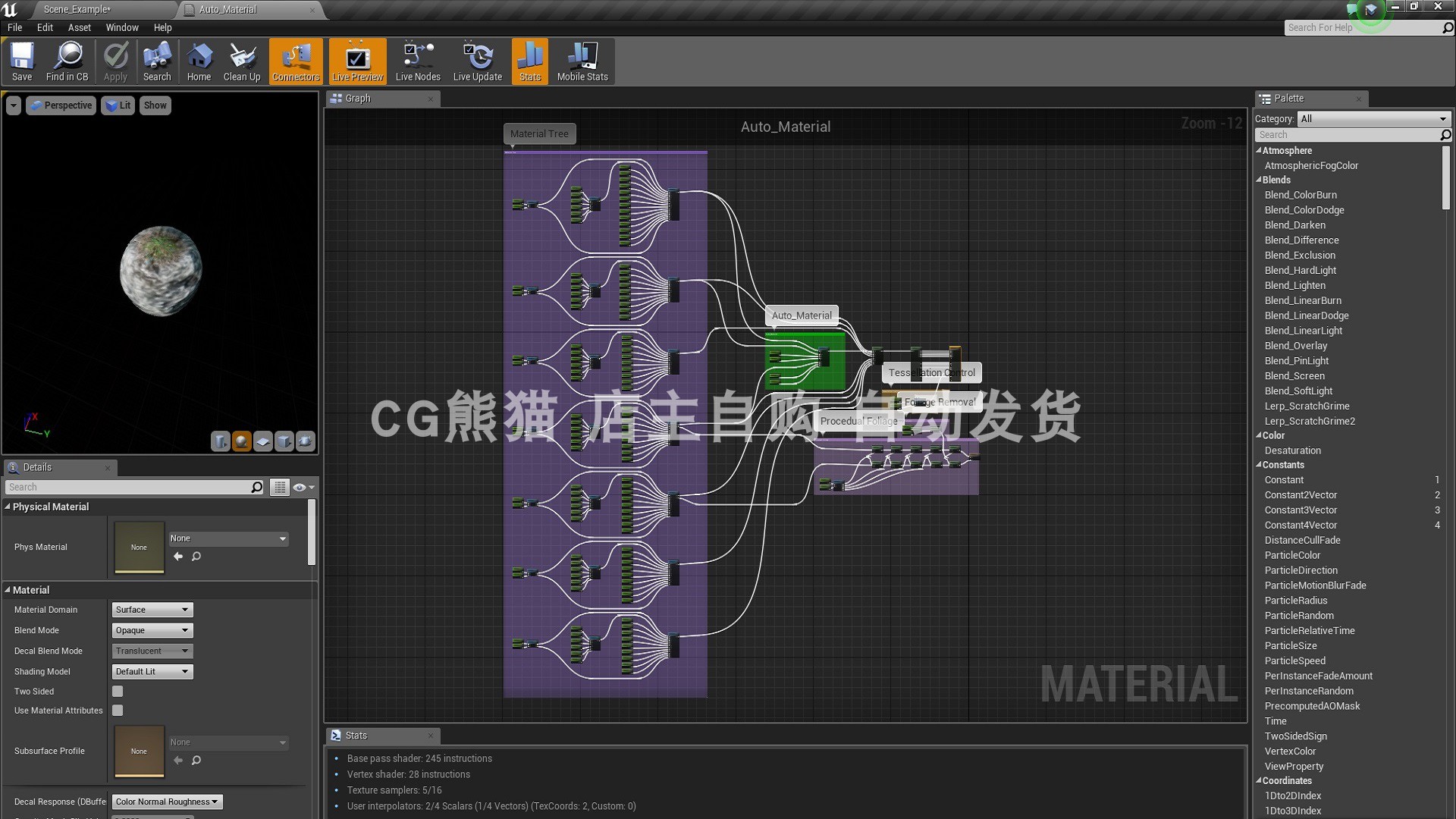Open the Shading Model dropdown
This screenshot has width=1456, height=819.
tap(152, 672)
